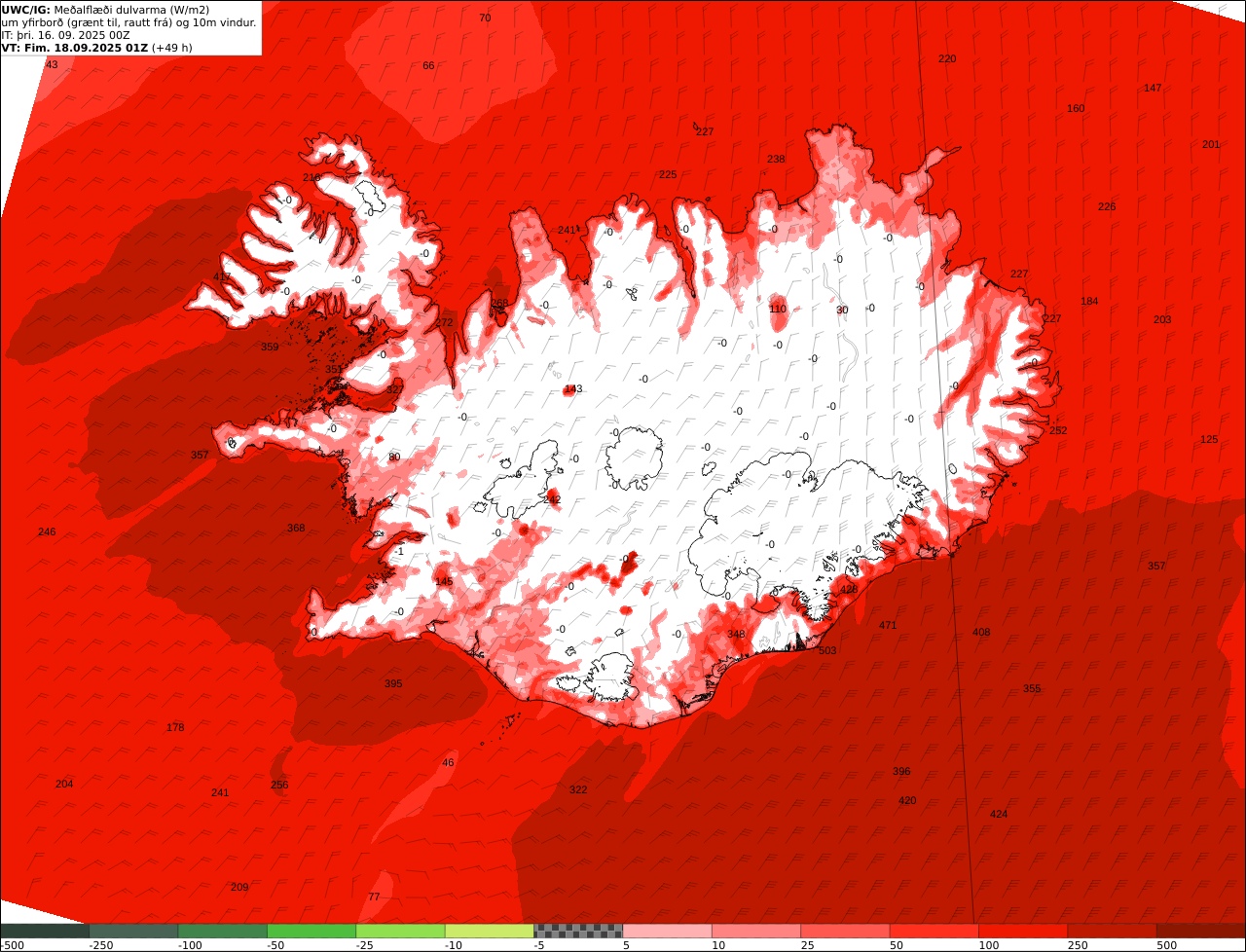Click the map value '396'

pos(901,771)
